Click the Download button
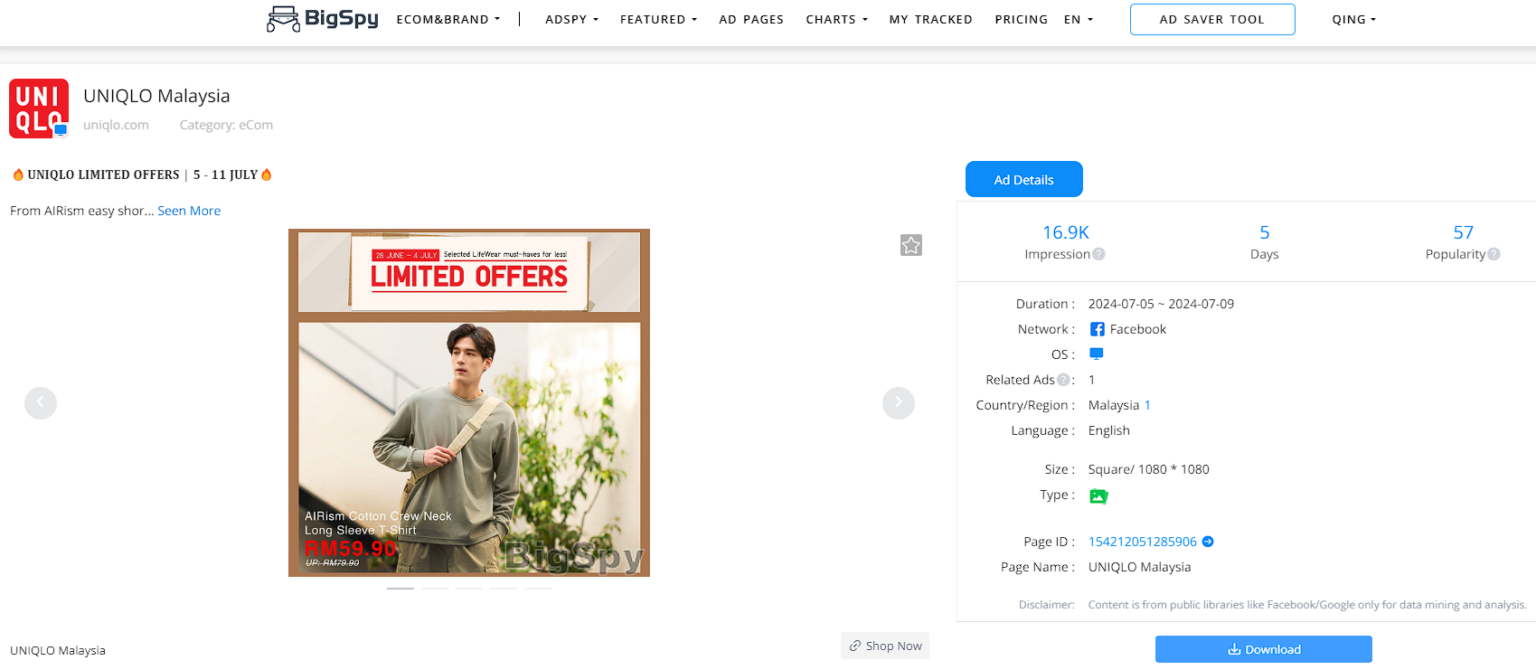Viewport: 1536px width, 670px height. coord(1263,649)
